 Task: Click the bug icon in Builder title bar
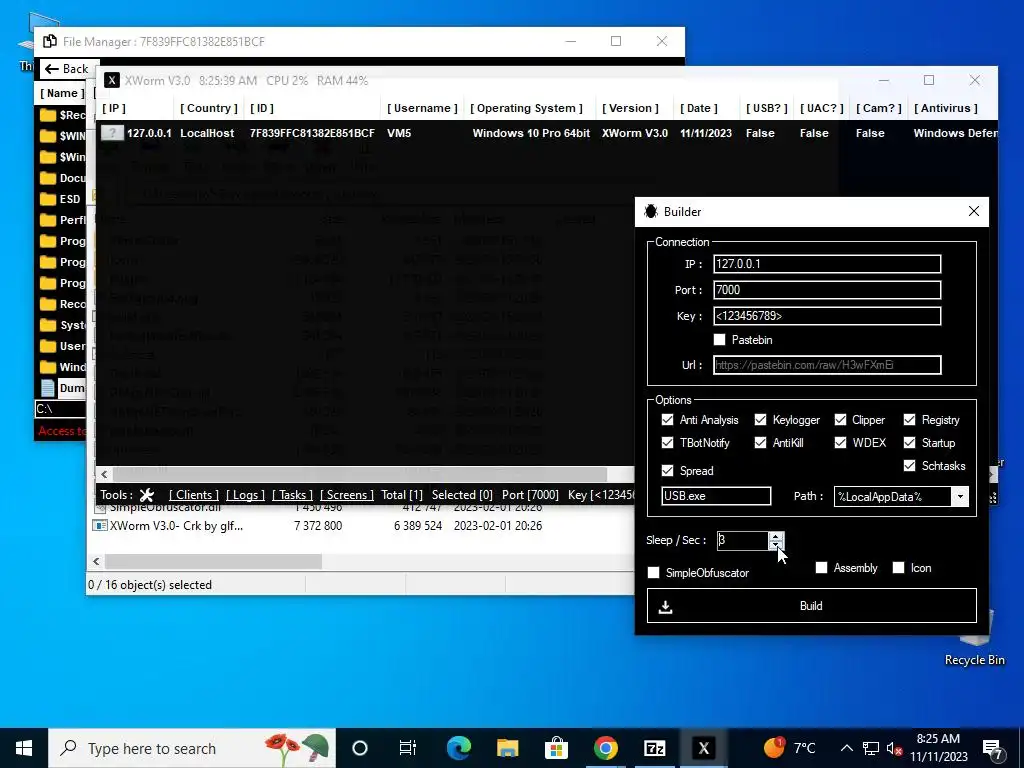click(650, 212)
